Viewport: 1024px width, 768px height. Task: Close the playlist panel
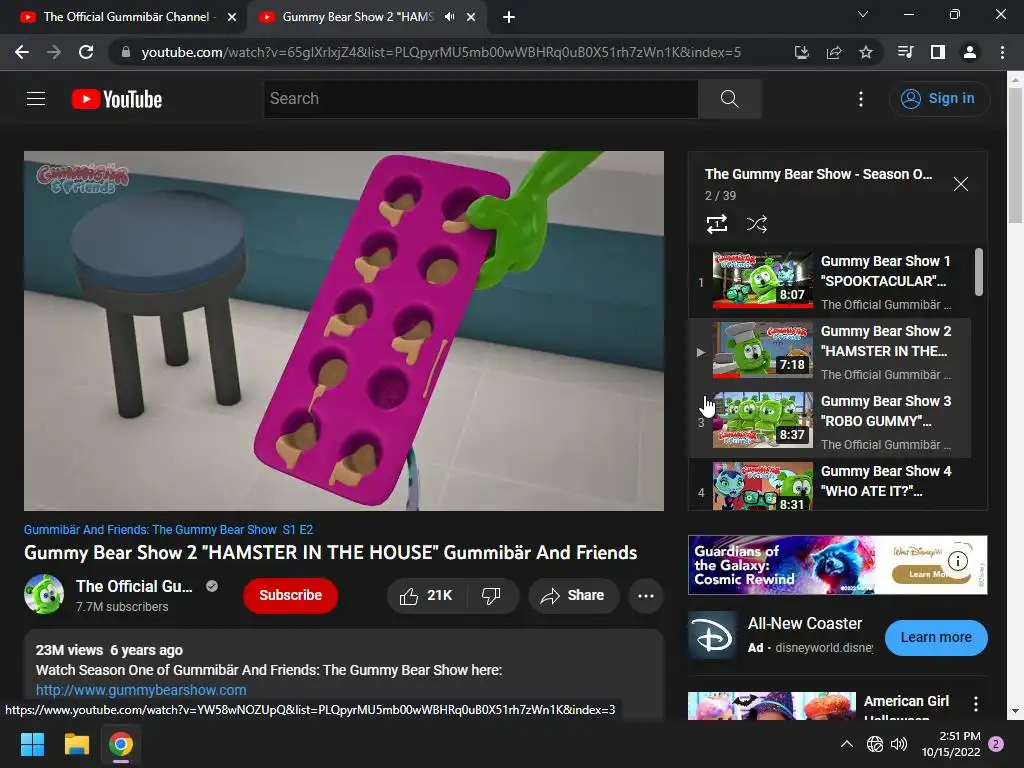click(x=961, y=184)
